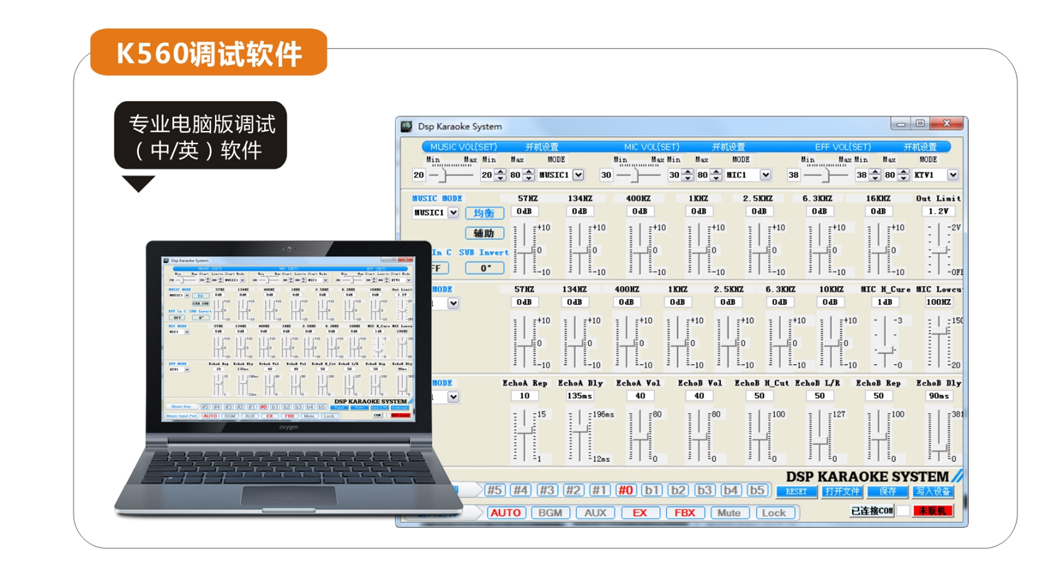Click 写入设备 to write to device
Image resolution: width=1058 pixels, height=564 pixels.
[933, 492]
